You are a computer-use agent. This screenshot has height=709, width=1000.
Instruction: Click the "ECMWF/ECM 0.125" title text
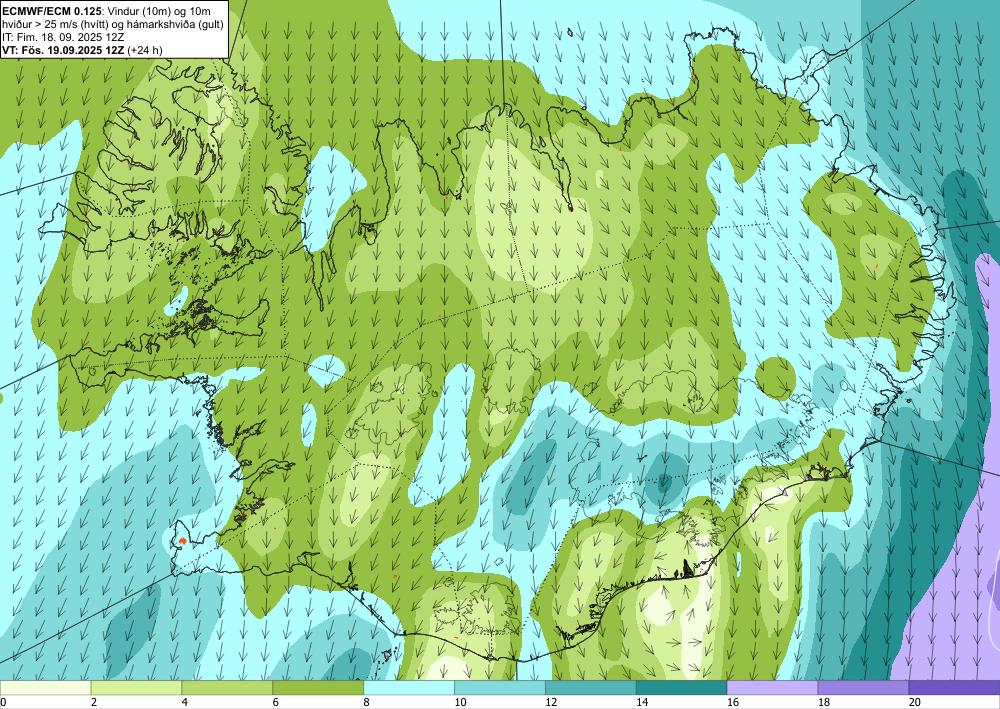point(52,11)
